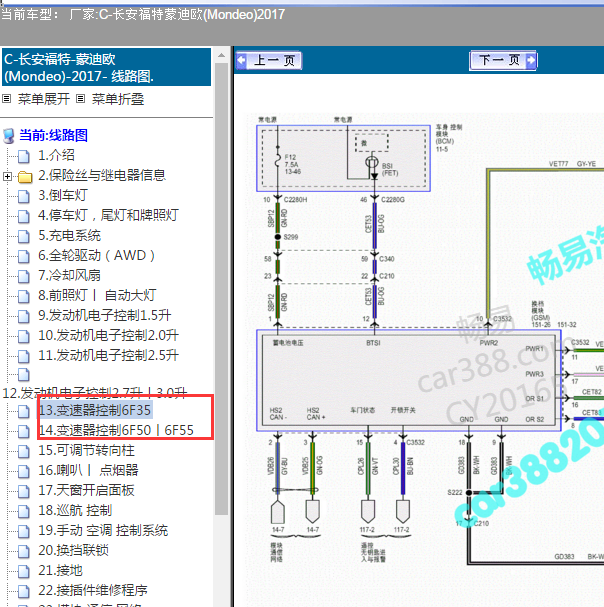Click page icon beside 17.天窗开启面板
This screenshot has height=607, width=604.
[x=24, y=492]
